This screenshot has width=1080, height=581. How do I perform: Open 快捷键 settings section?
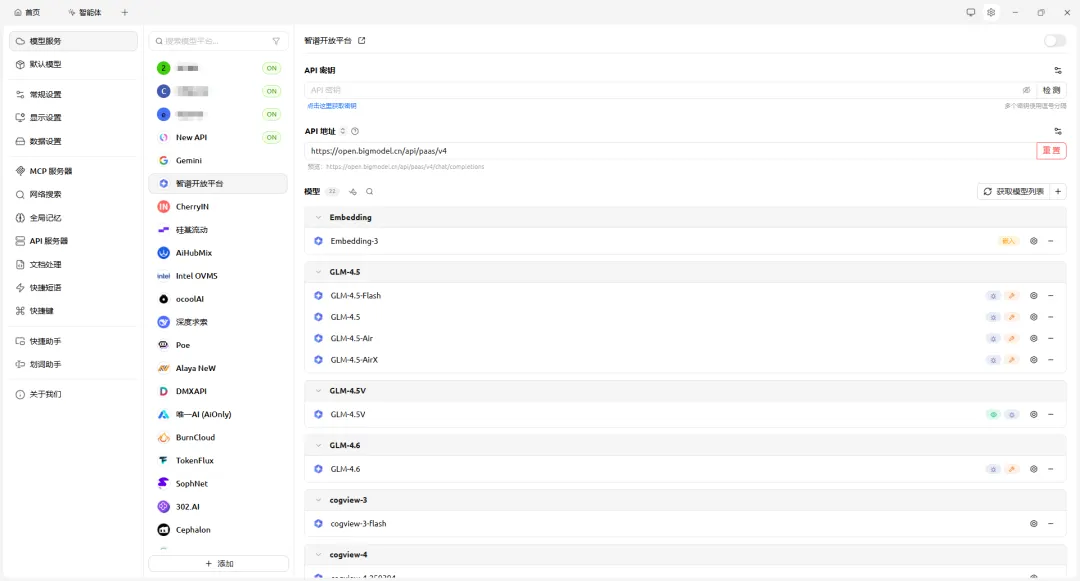click(73, 310)
